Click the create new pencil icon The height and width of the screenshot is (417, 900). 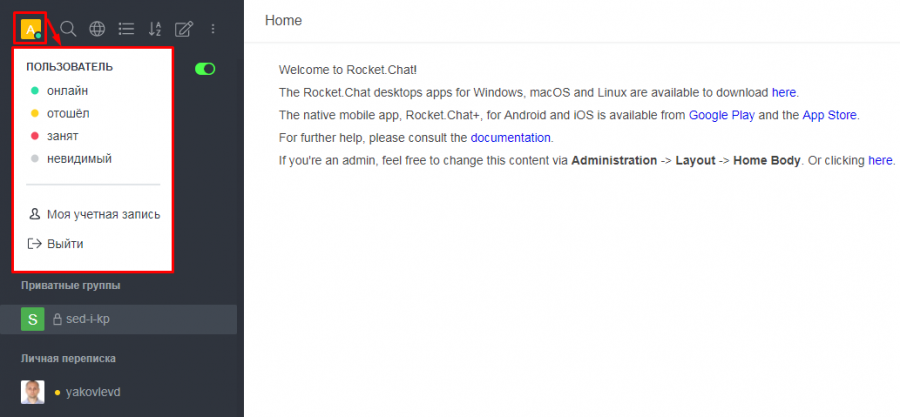[184, 29]
